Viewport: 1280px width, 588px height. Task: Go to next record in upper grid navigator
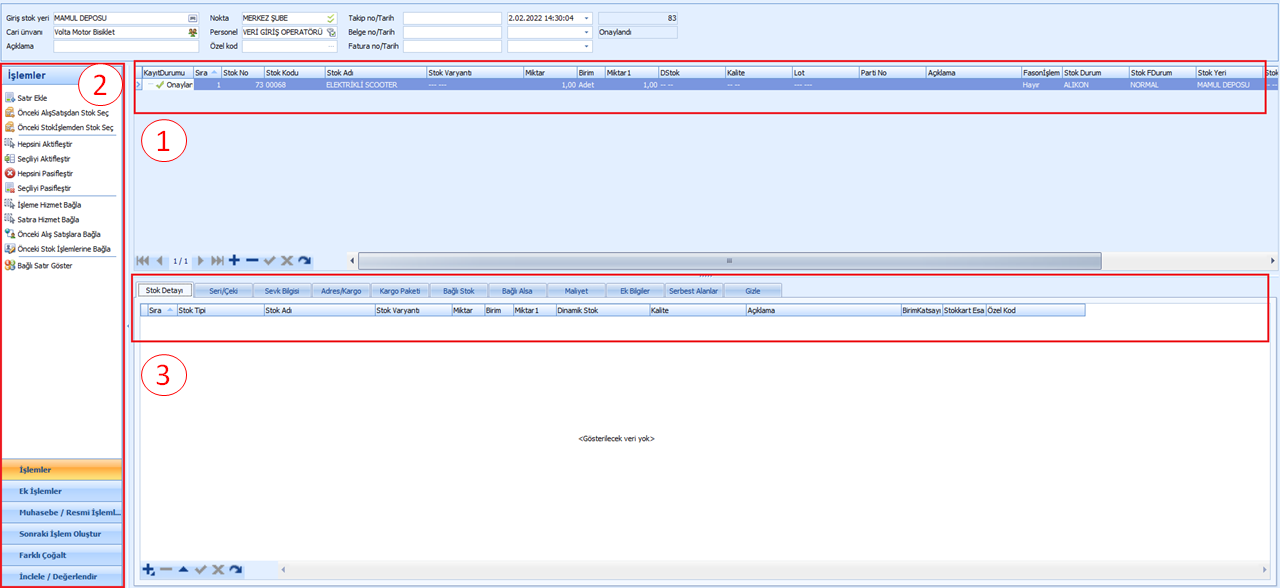[x=200, y=260]
